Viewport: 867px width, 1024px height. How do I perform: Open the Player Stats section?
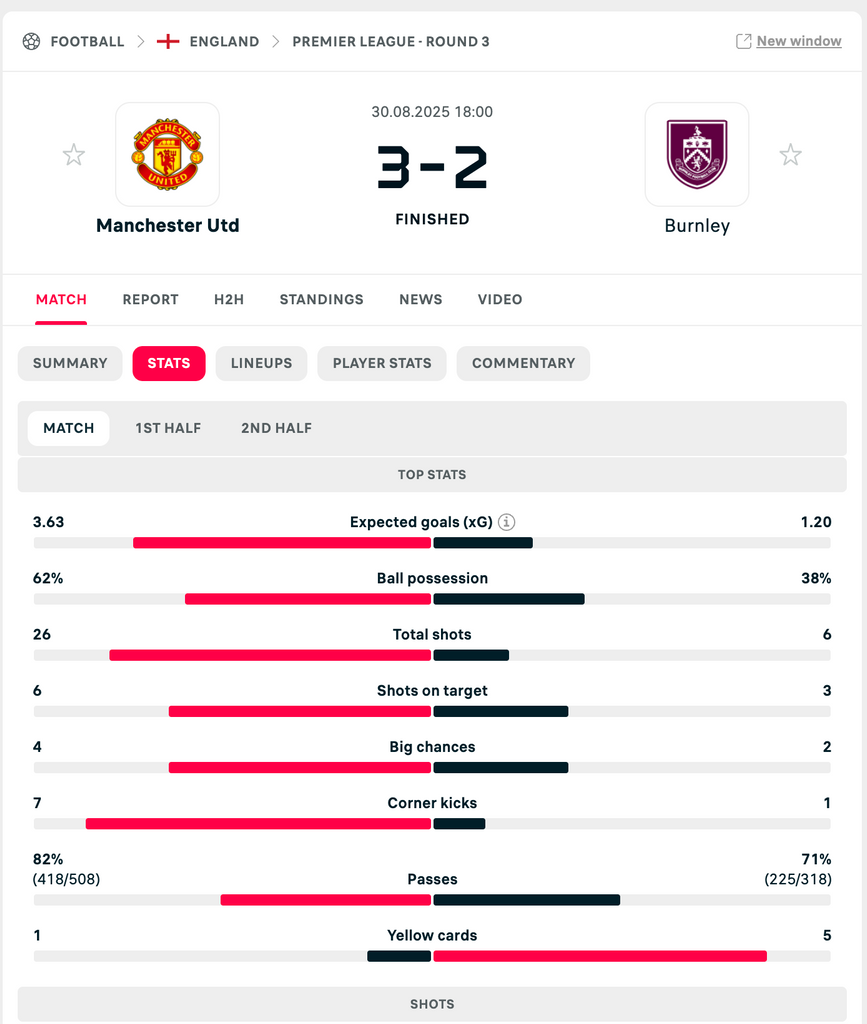click(382, 363)
